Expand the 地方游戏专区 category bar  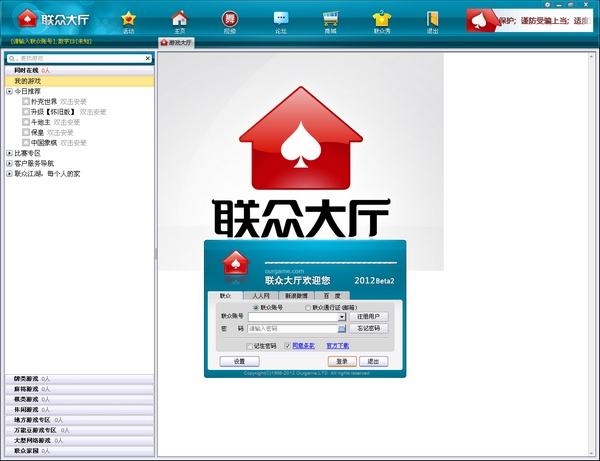80,420
